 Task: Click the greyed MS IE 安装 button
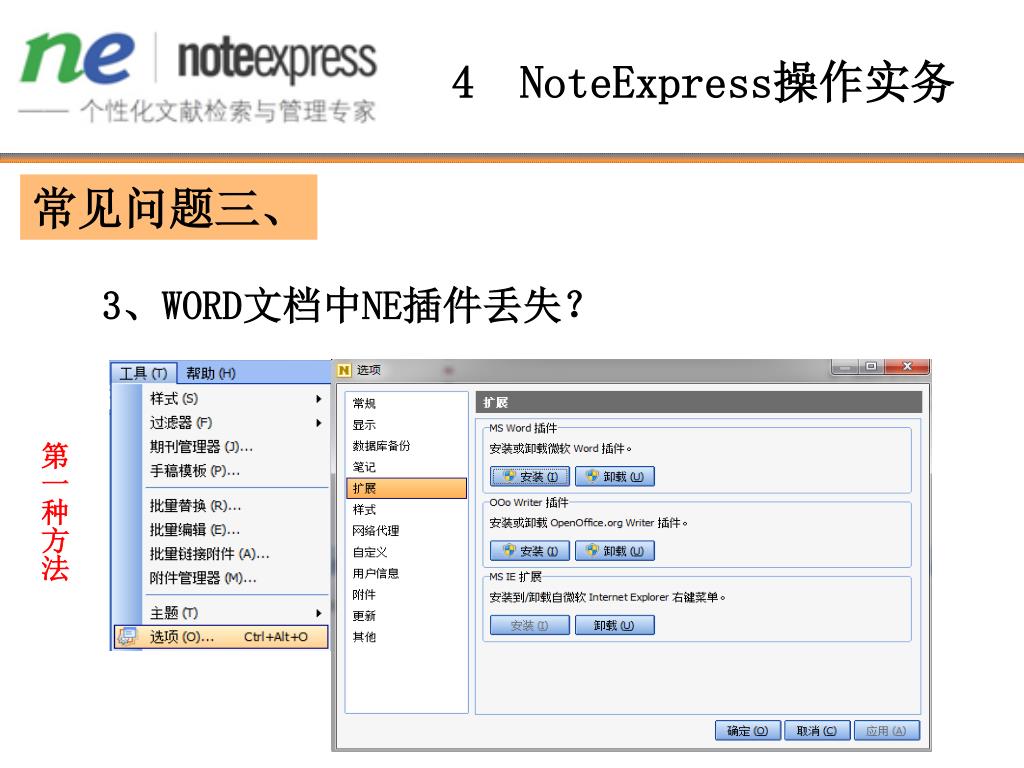tap(530, 626)
